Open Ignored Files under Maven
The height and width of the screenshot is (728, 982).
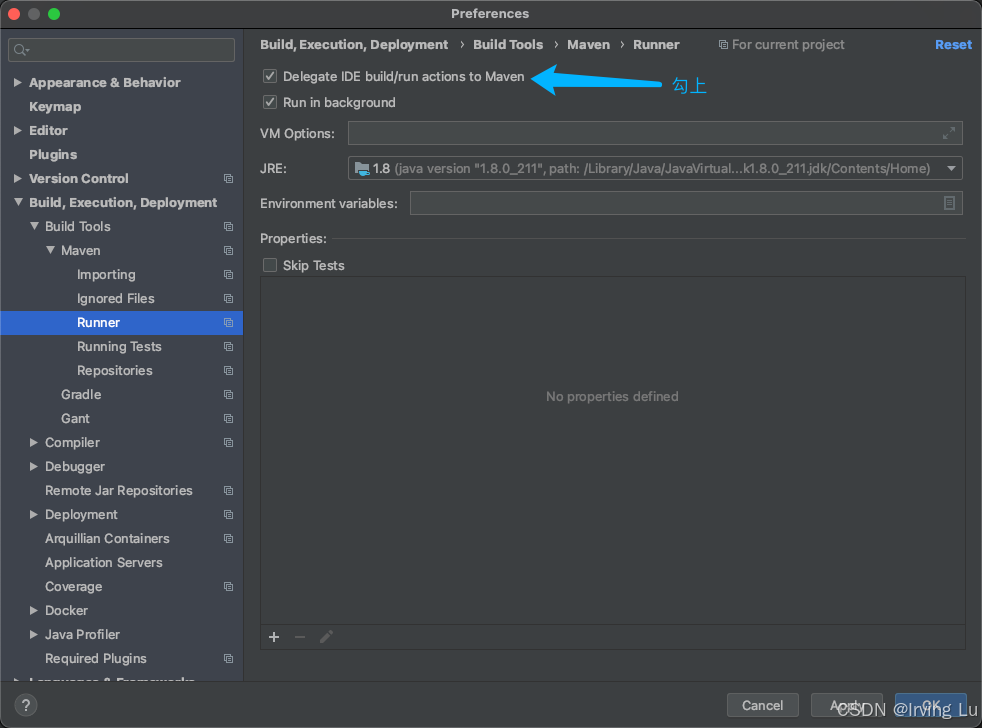click(x=116, y=298)
